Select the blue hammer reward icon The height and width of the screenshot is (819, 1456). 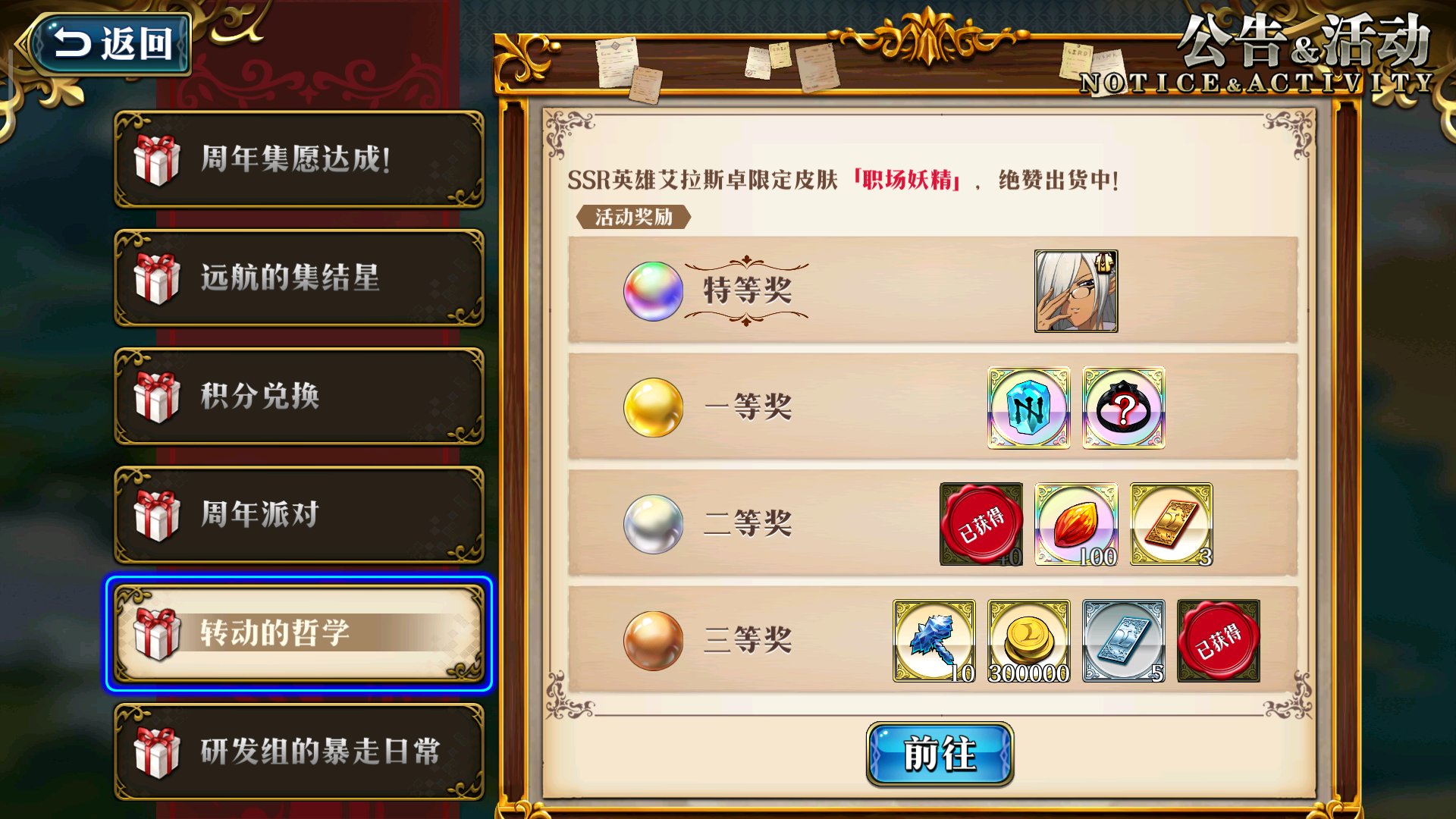point(934,641)
